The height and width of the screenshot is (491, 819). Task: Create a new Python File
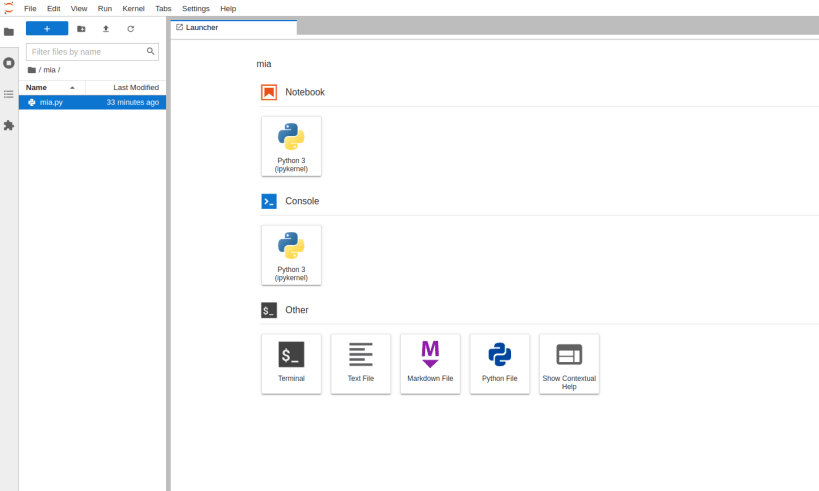tap(499, 364)
